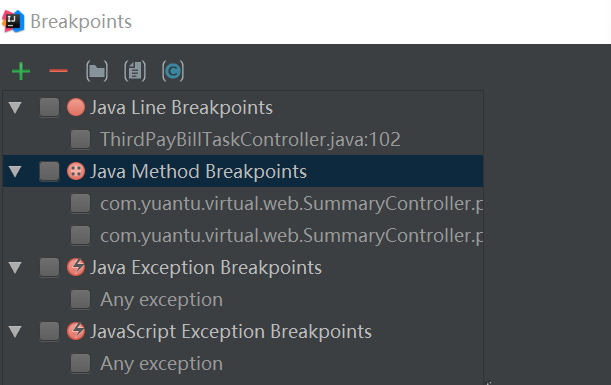This screenshot has height=385, width=611.
Task: Collapse the Java Method Breakpoints group
Action: pyautogui.click(x=15, y=171)
